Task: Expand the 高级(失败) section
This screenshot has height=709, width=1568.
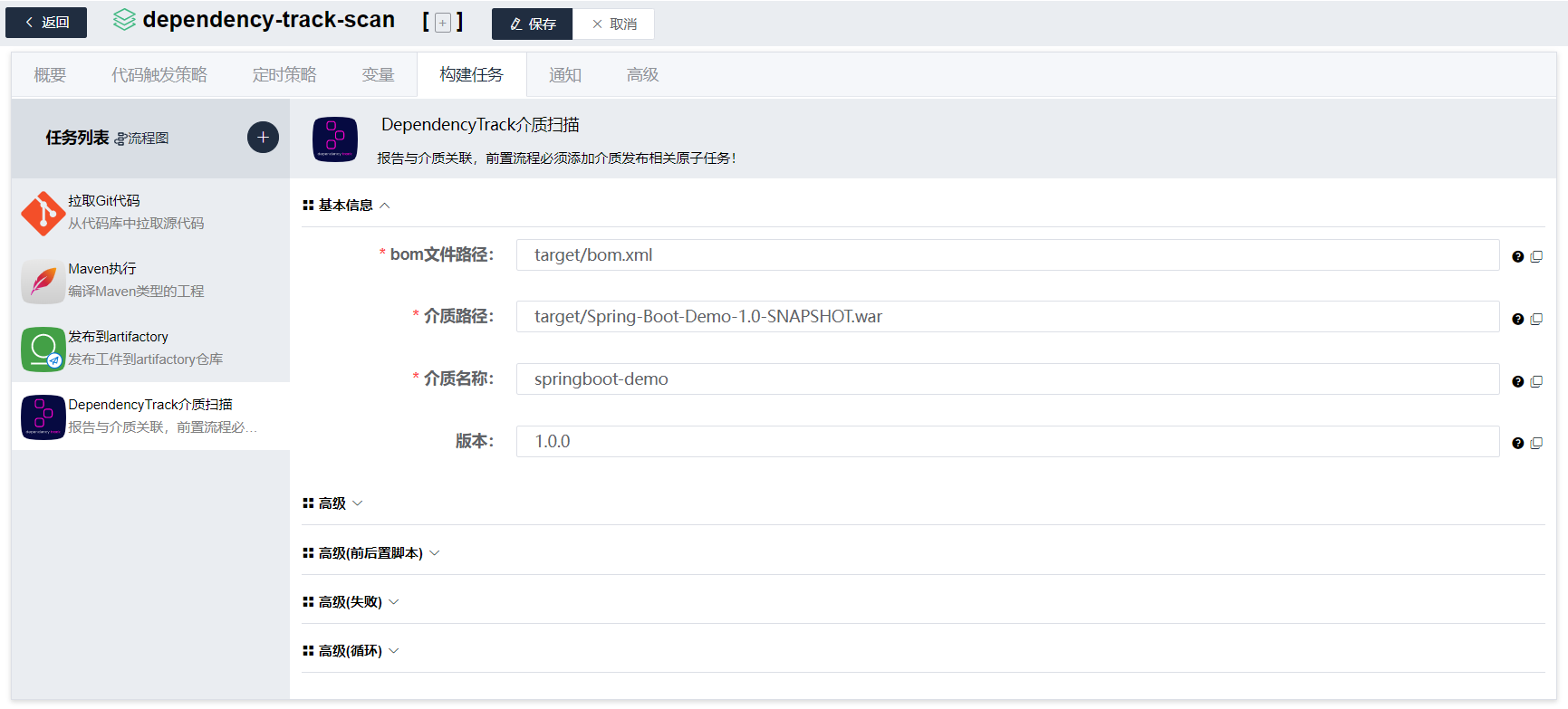Action: coord(351,602)
